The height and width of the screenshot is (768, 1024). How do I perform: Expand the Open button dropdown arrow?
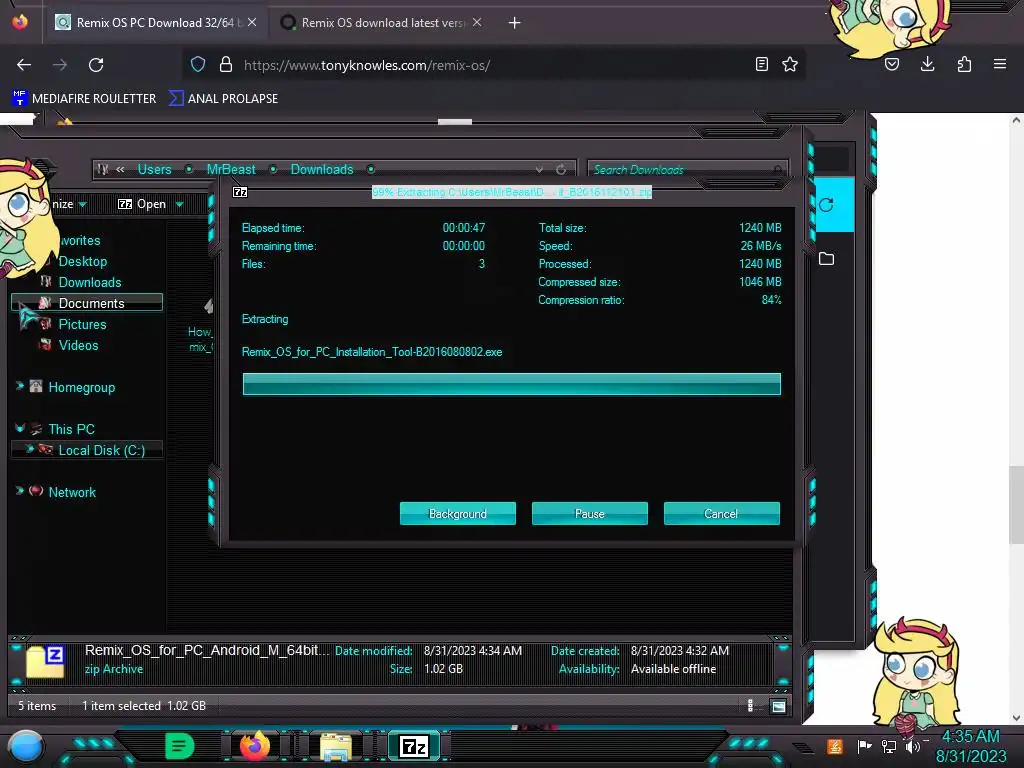[x=180, y=204]
